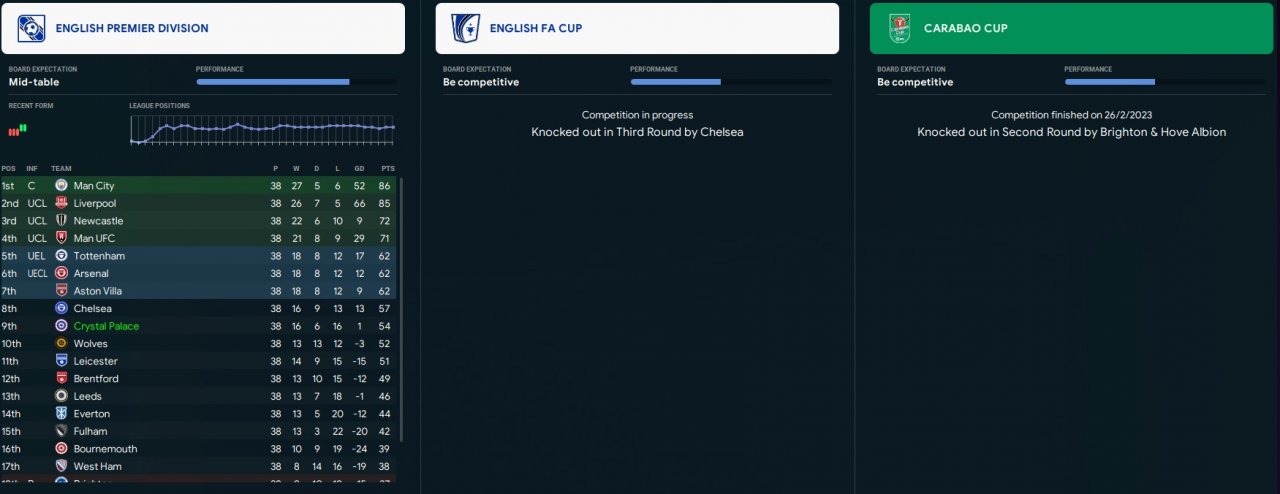
Task: Click the recent form indicator bars
Action: coord(18,129)
